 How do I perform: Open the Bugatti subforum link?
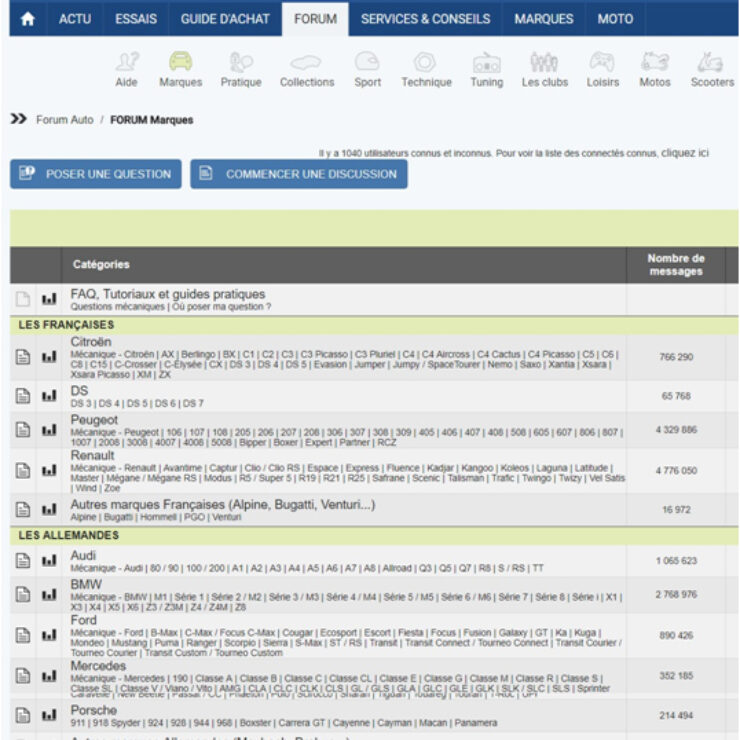point(118,517)
